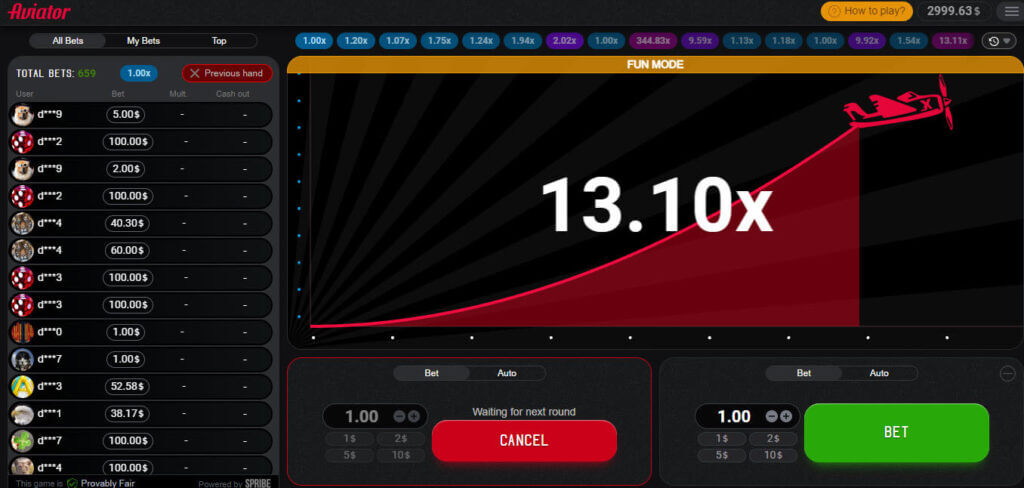Image resolution: width=1024 pixels, height=488 pixels.
Task: Open How to play? help
Action: 867,11
